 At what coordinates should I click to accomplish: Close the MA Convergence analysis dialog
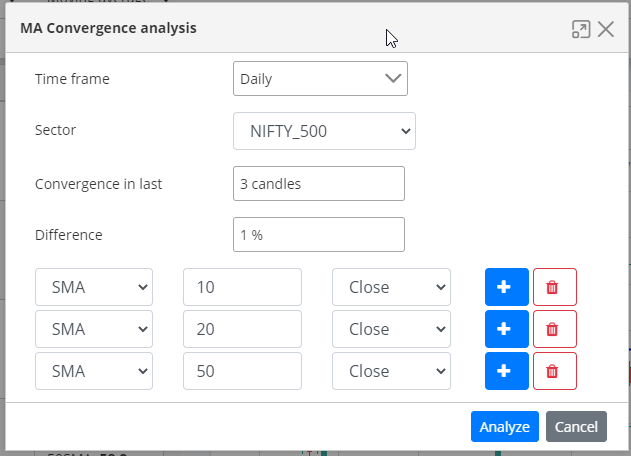coord(606,29)
